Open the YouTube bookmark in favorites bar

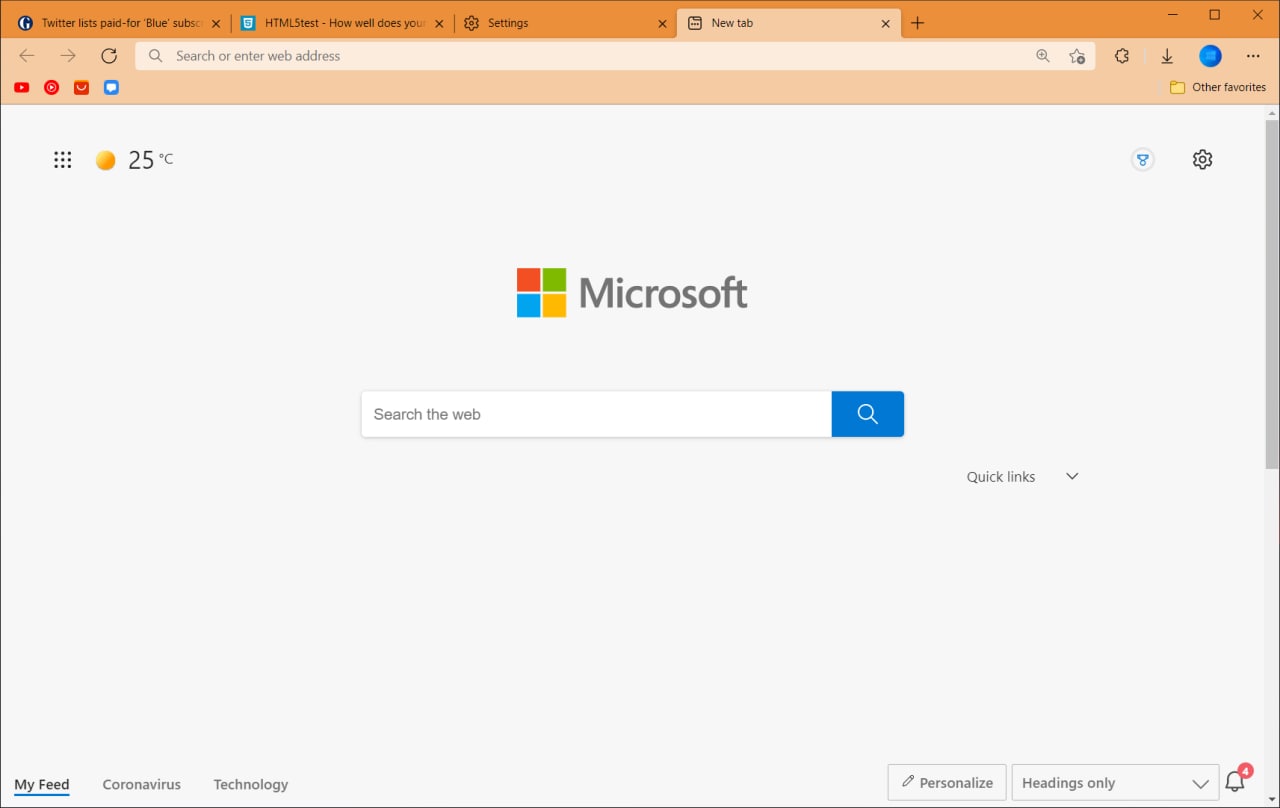click(x=22, y=88)
